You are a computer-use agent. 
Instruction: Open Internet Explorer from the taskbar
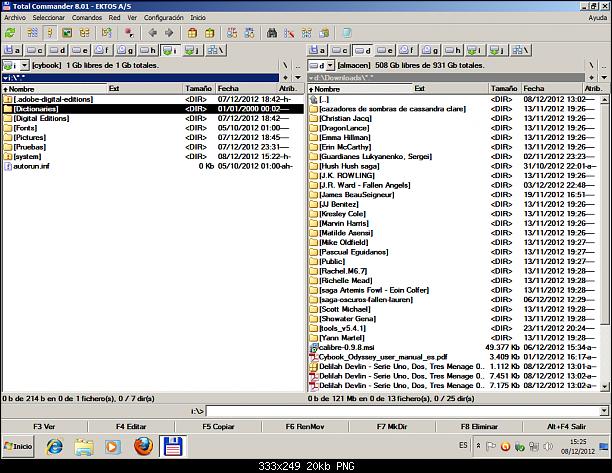point(55,446)
